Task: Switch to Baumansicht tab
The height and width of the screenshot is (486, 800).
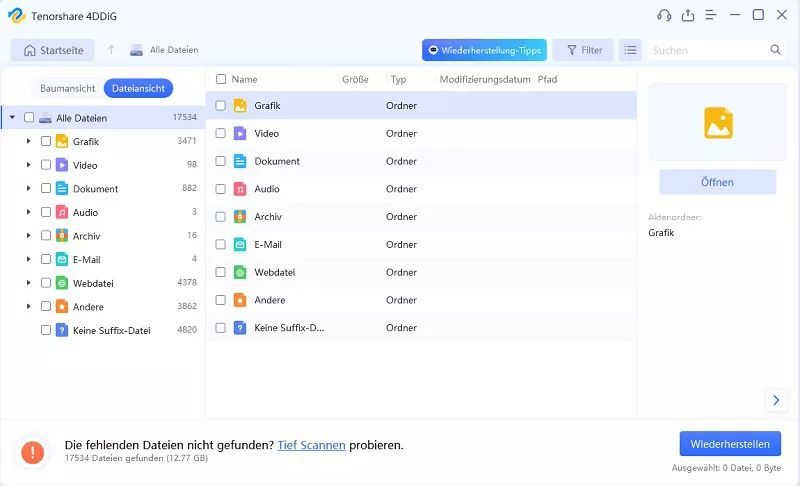Action: 67,88
